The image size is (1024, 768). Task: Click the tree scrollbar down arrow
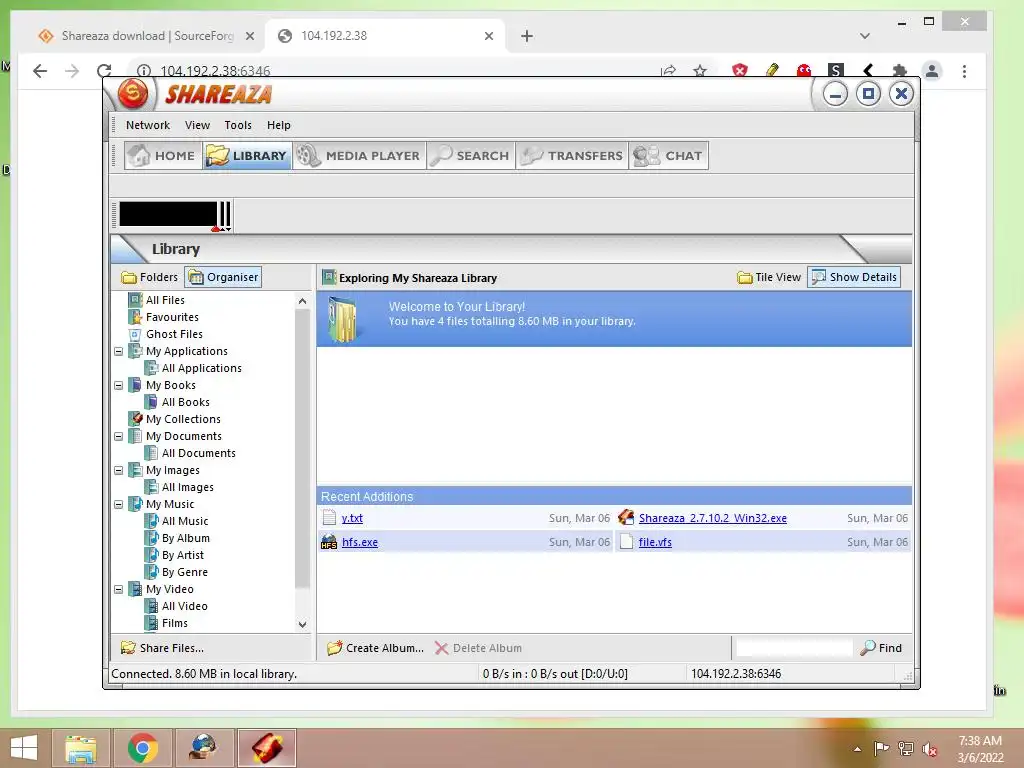(x=302, y=624)
